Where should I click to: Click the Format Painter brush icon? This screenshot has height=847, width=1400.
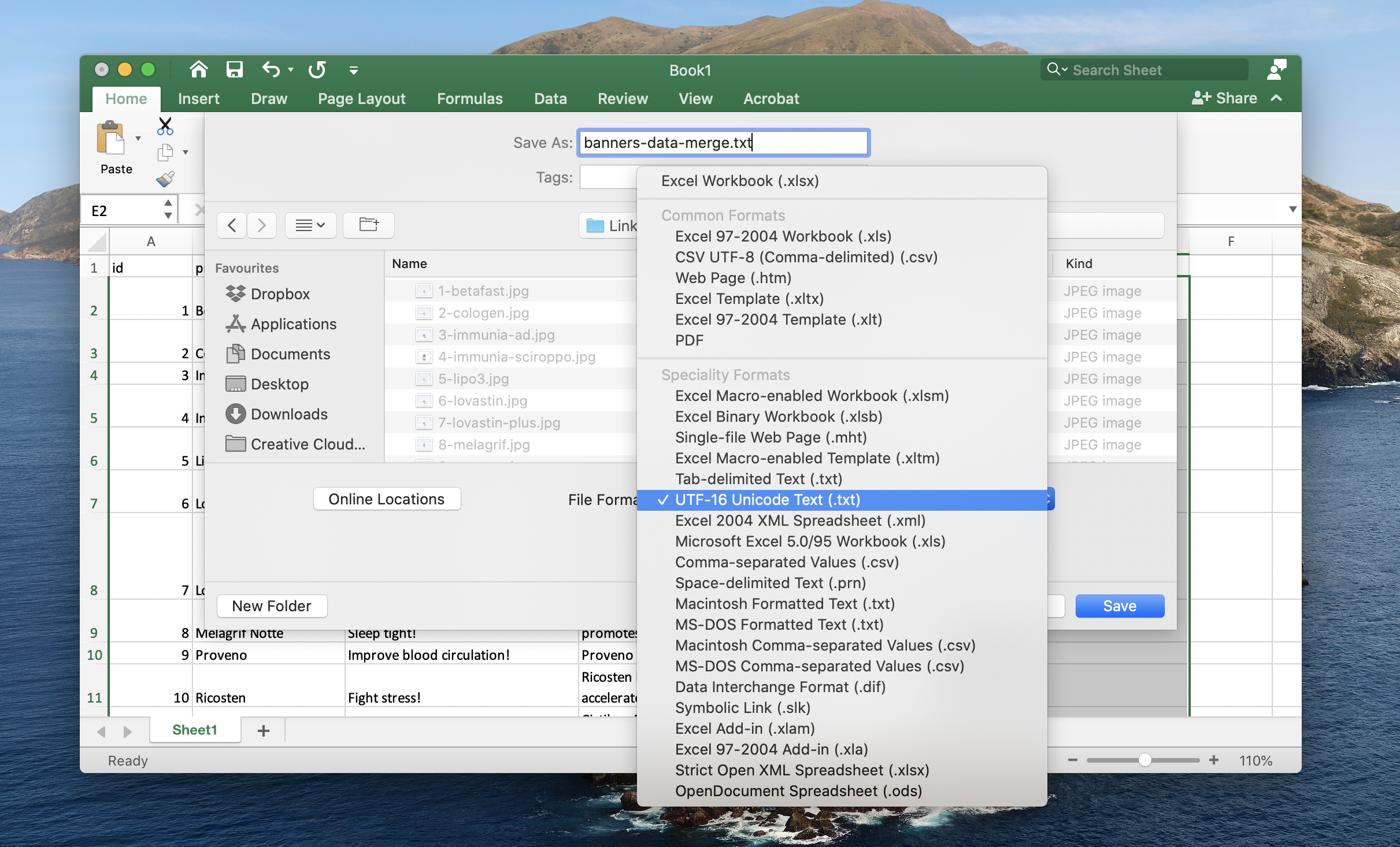(x=165, y=179)
